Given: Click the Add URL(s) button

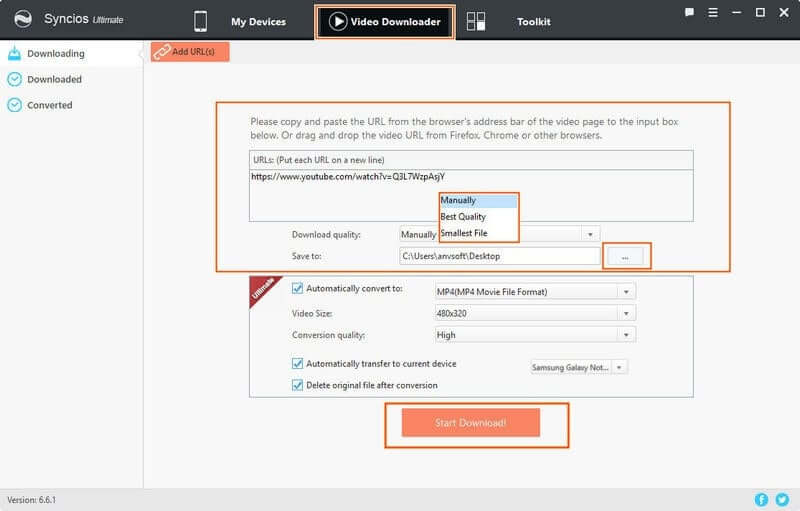Looking at the screenshot, I should pyautogui.click(x=190, y=52).
